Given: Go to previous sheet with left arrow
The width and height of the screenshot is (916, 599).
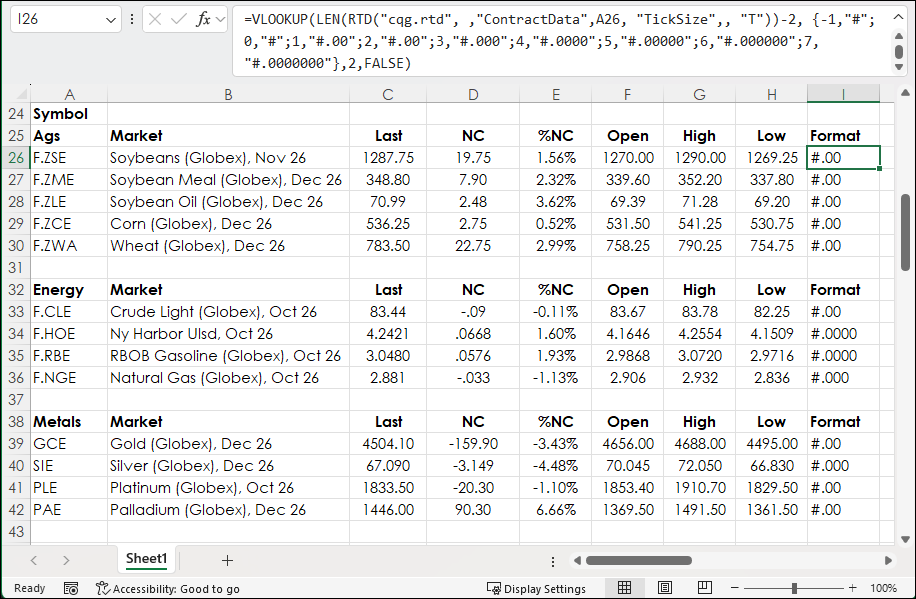Looking at the screenshot, I should [x=34, y=560].
